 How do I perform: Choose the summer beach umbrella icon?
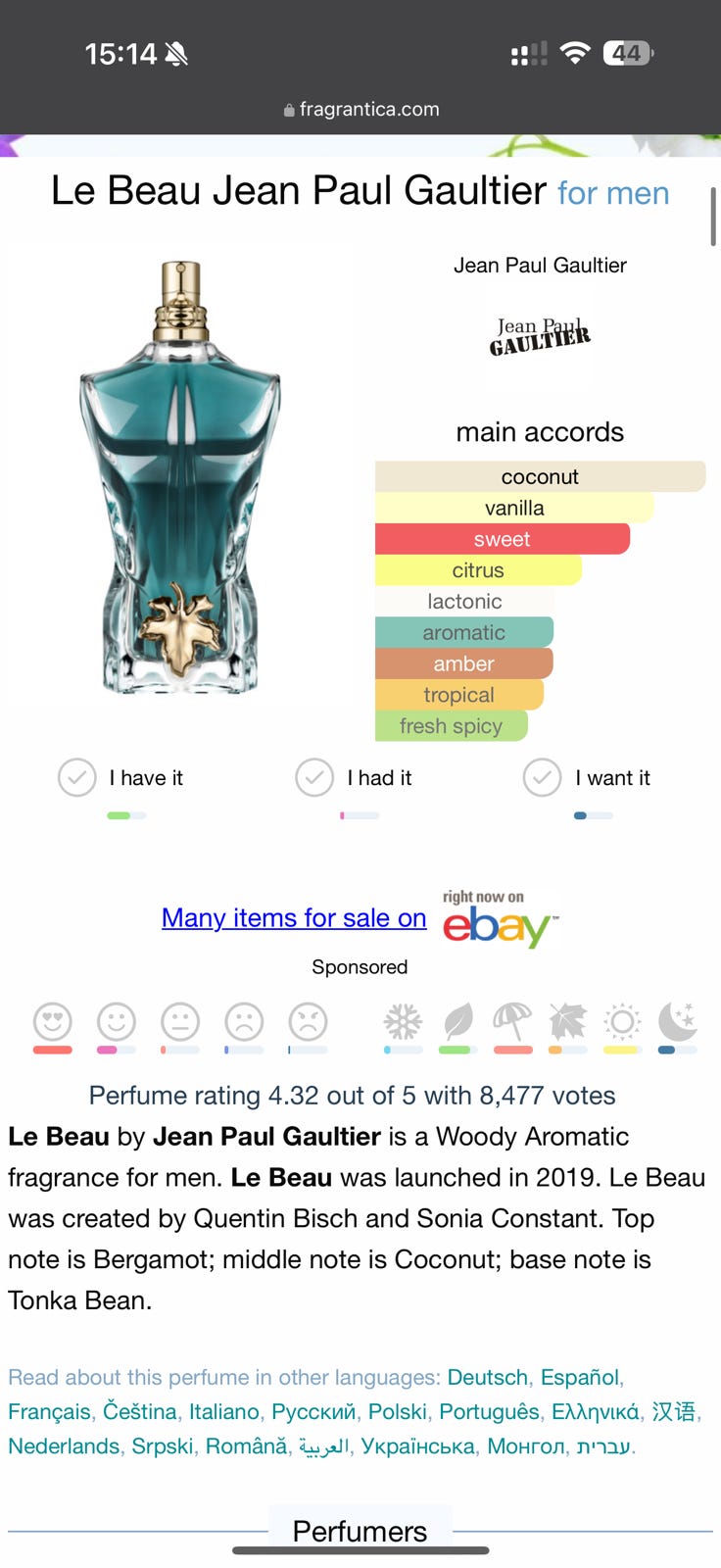tap(513, 1022)
